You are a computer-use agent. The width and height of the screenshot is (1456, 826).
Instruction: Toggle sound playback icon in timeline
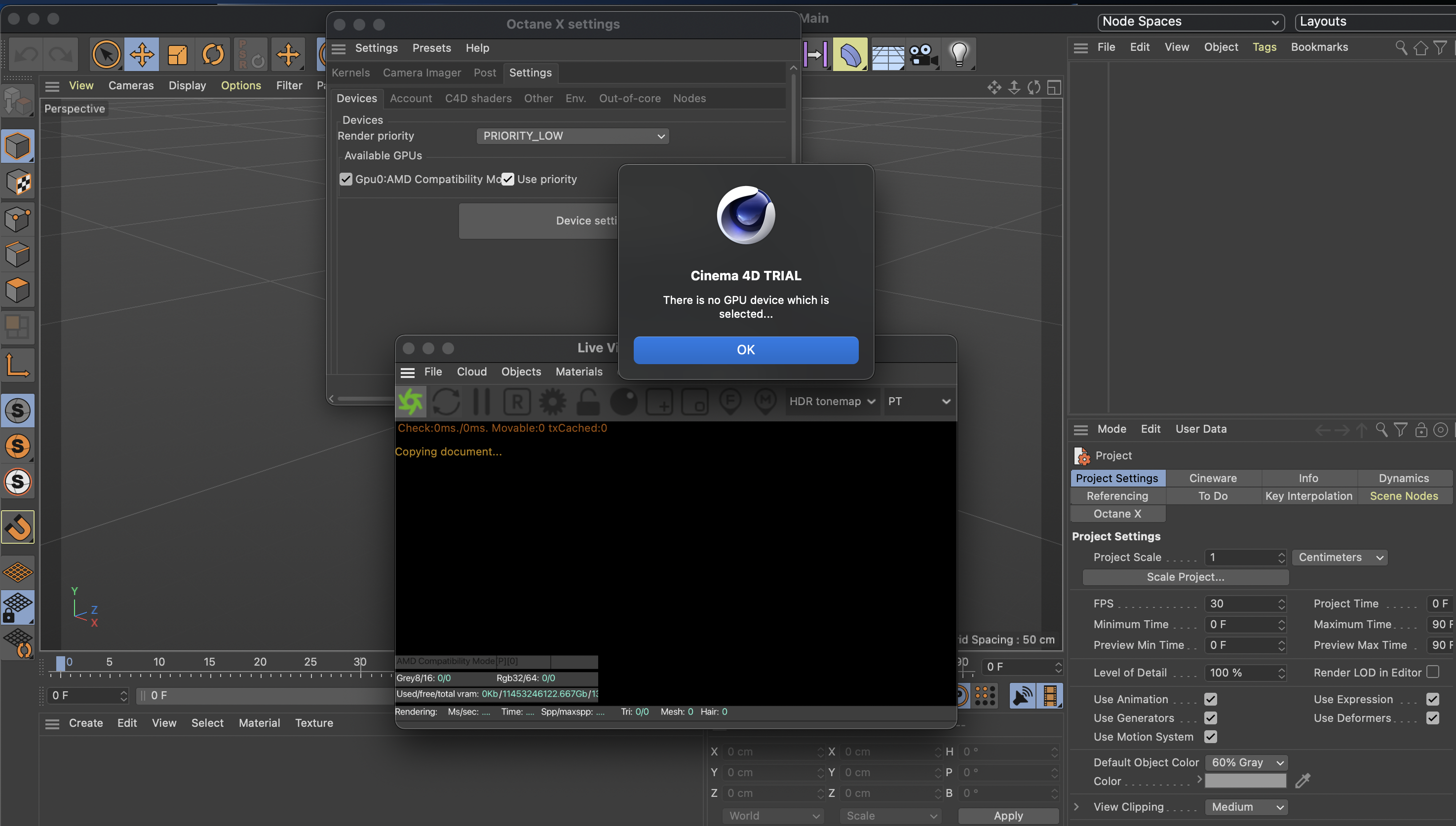click(1022, 696)
